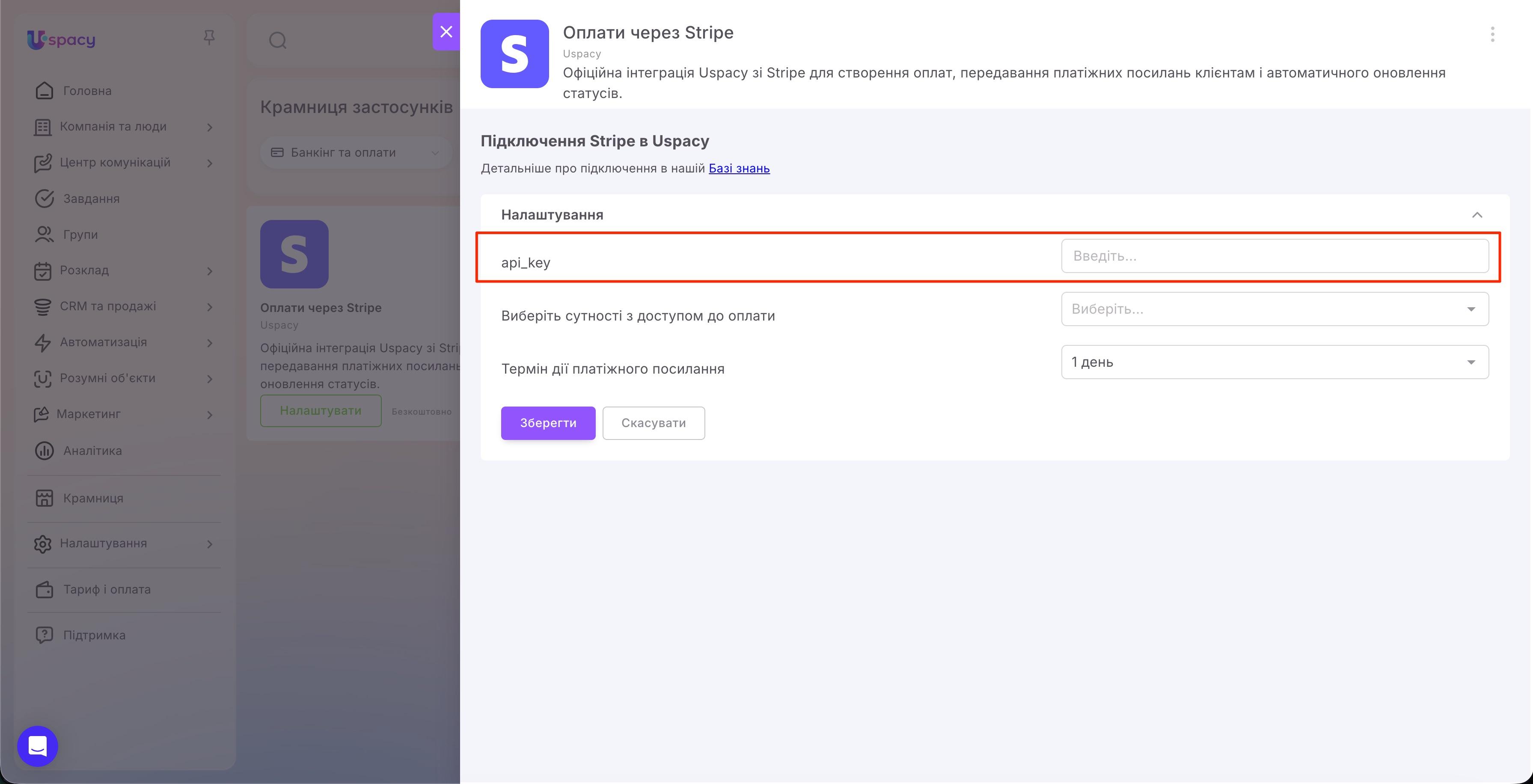This screenshot has height=784, width=1533.
Task: Focus the api_key input field
Action: [1275, 256]
